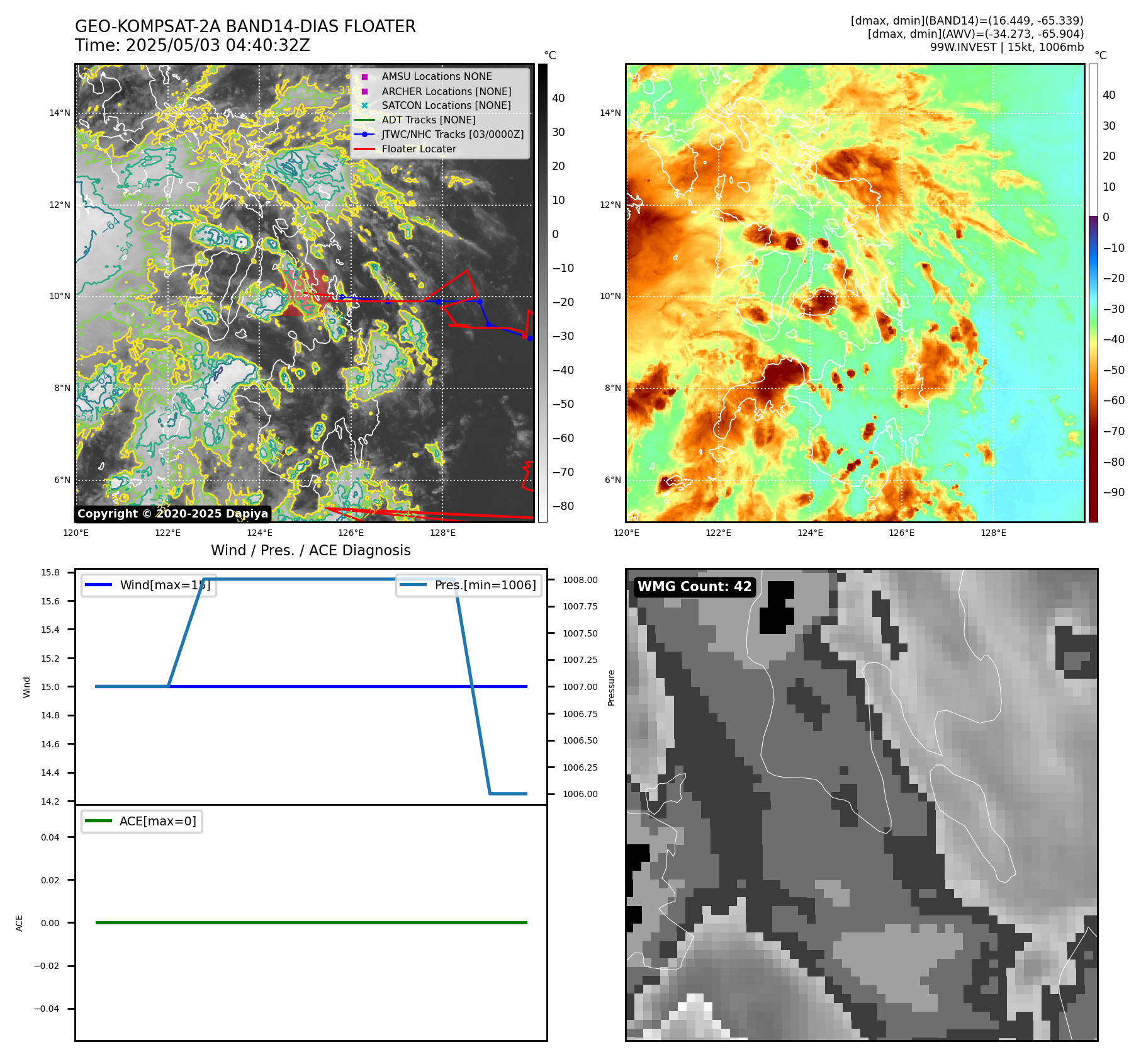This screenshot has width=1141, height=1064.
Task: Click the 'ACE' vertical axis label
Action: 19,923
